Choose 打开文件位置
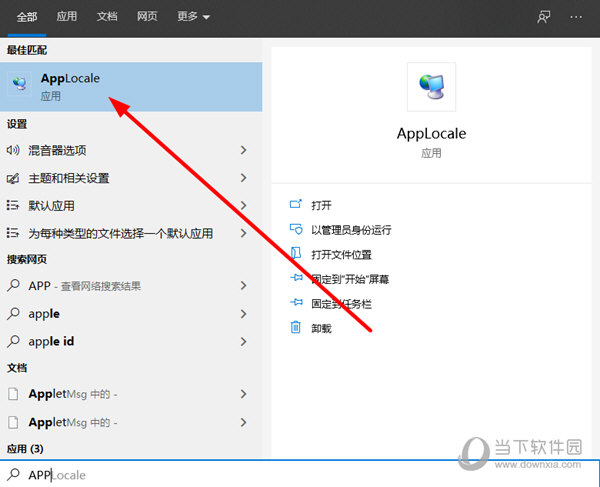Screen dimensions: 600x487 tap(341, 255)
